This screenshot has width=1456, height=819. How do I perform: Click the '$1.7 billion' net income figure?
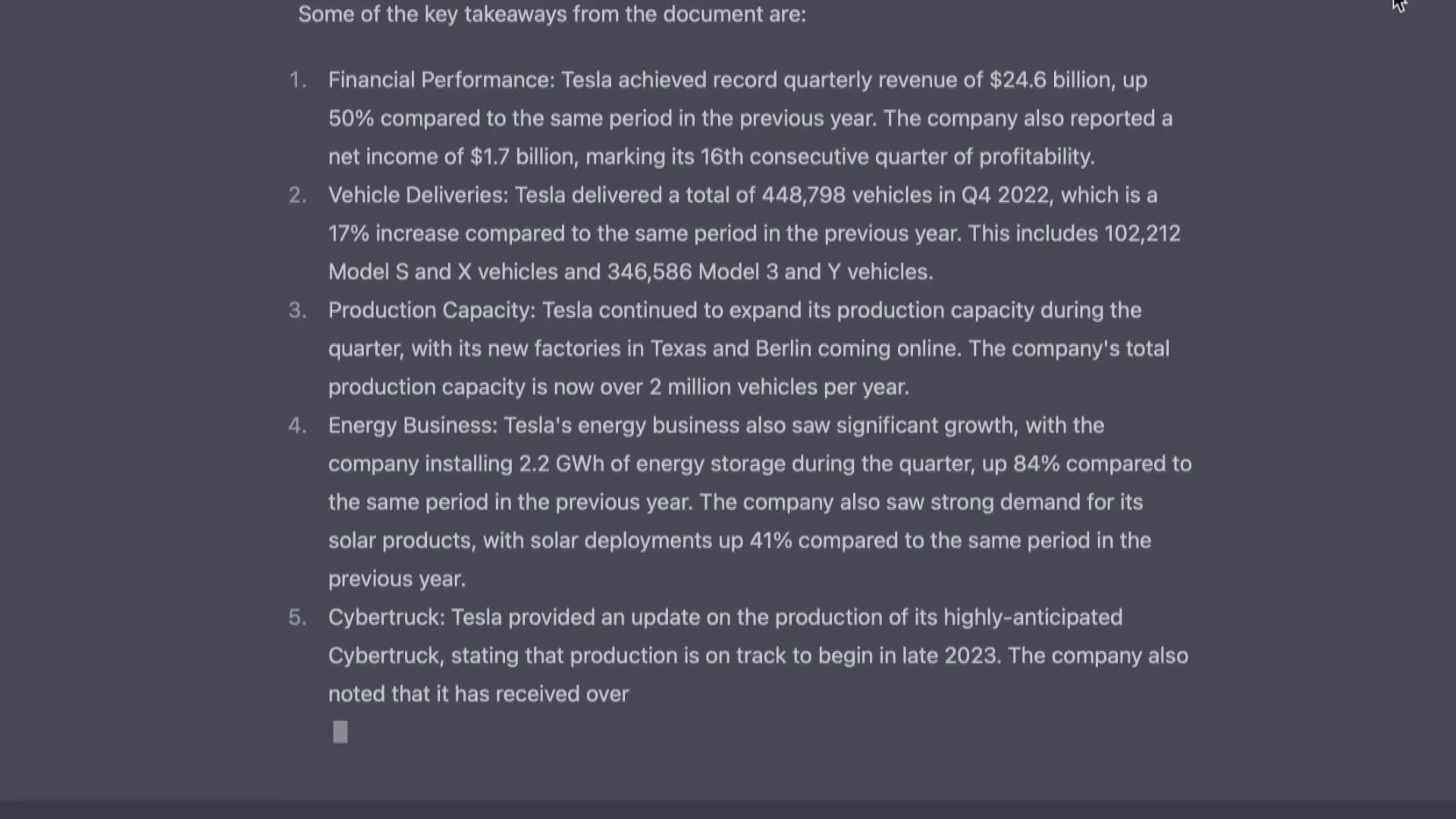click(522, 157)
